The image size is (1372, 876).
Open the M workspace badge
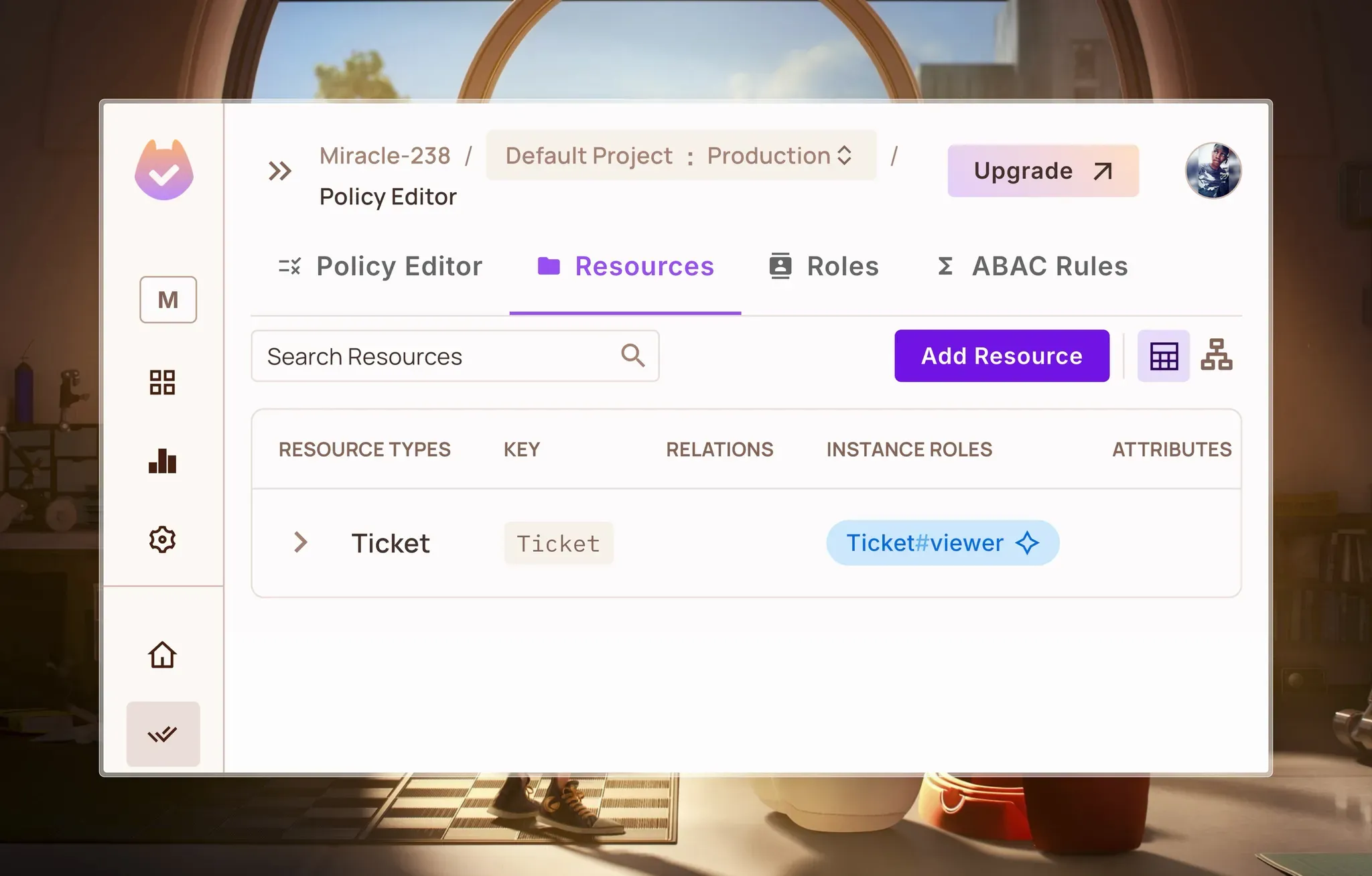click(168, 299)
